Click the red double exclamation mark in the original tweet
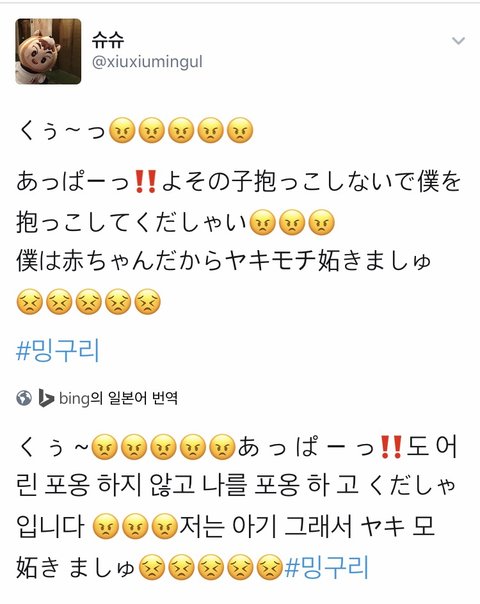Image resolution: width=480 pixels, height=604 pixels. coord(146,182)
